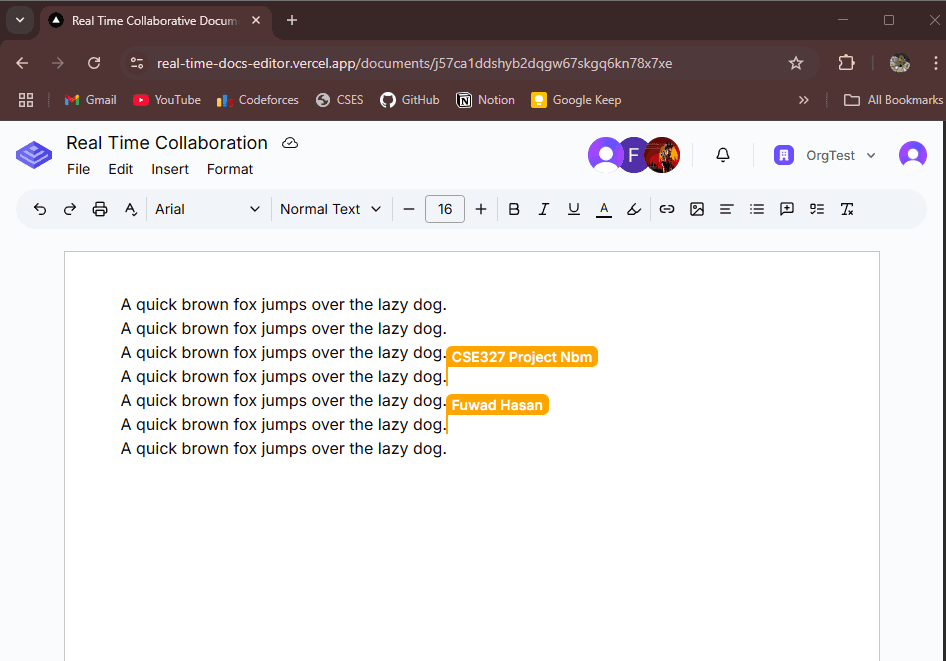Image resolution: width=946 pixels, height=661 pixels.
Task: Open the Normal Text style dropdown
Action: click(x=330, y=209)
